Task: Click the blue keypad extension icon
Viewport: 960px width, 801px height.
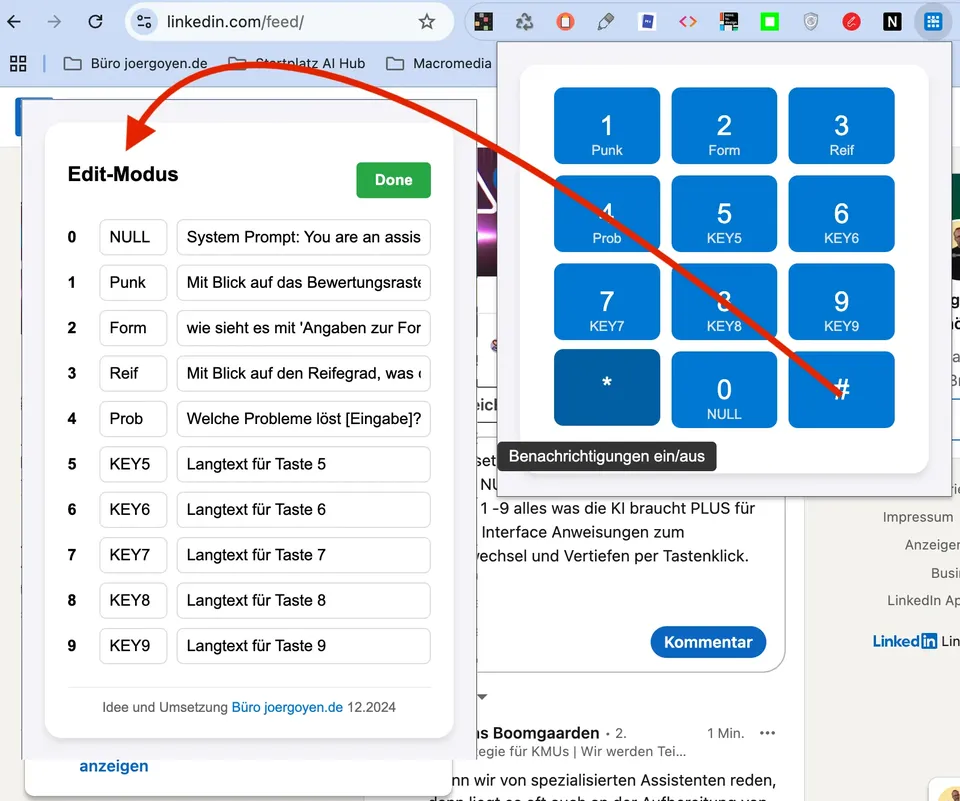Action: (933, 22)
